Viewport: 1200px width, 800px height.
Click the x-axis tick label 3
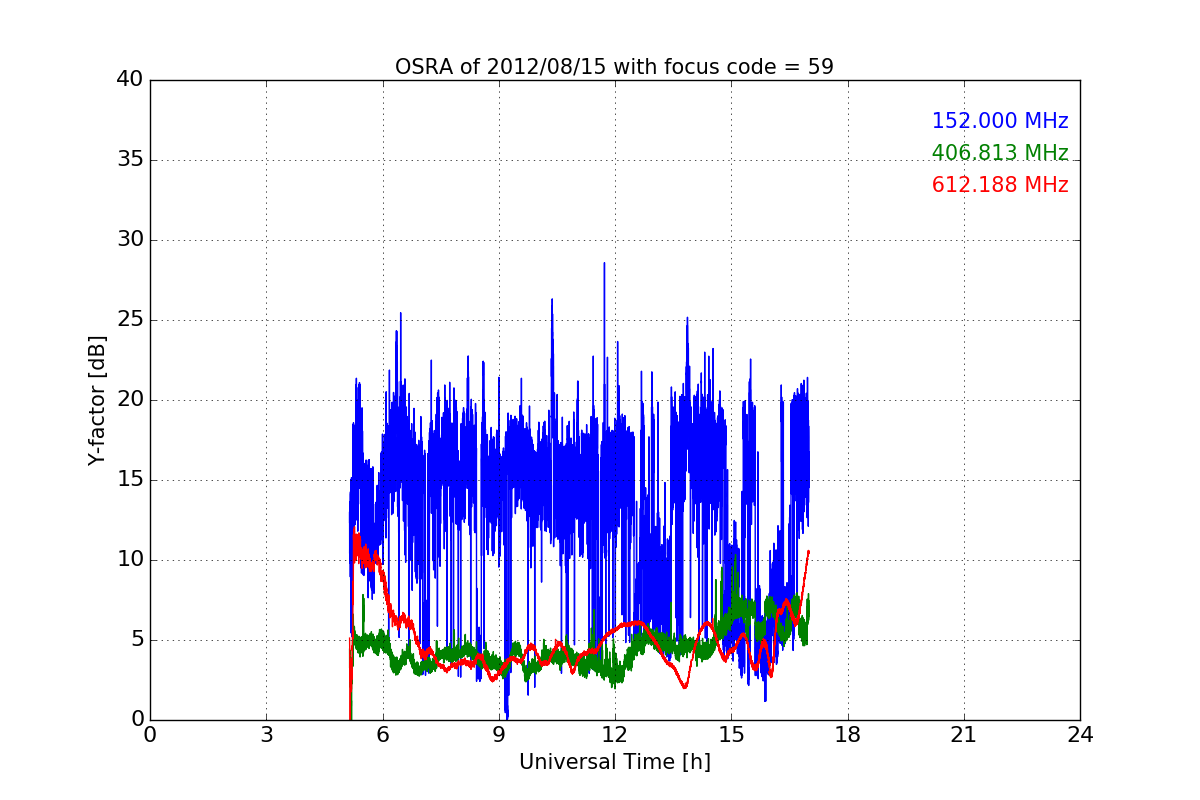click(x=266, y=735)
